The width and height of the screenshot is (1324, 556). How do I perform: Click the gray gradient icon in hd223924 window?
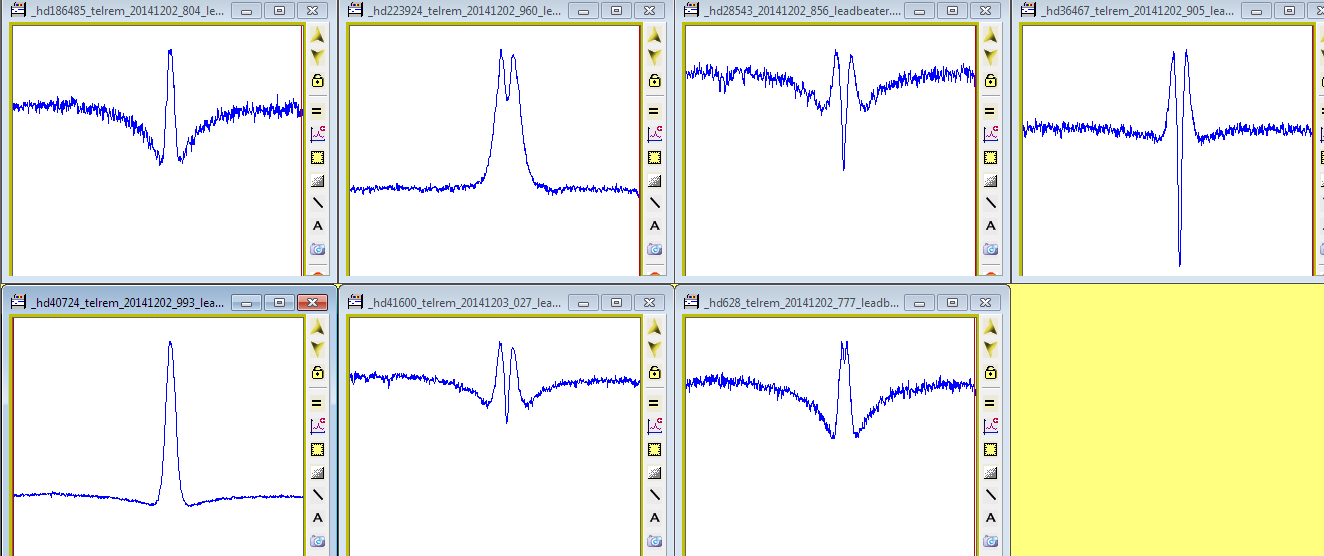654,181
